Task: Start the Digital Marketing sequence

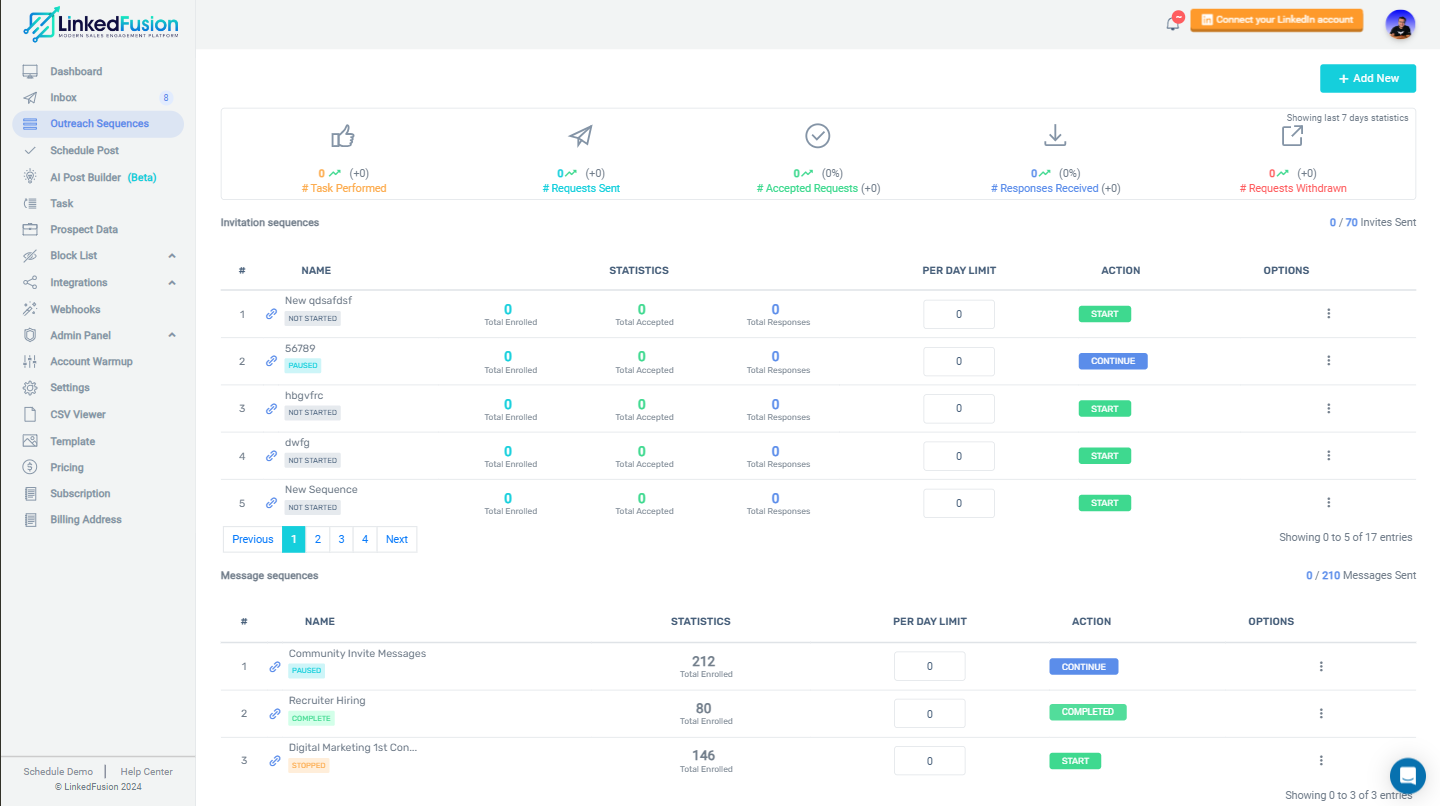Action: coord(1075,760)
